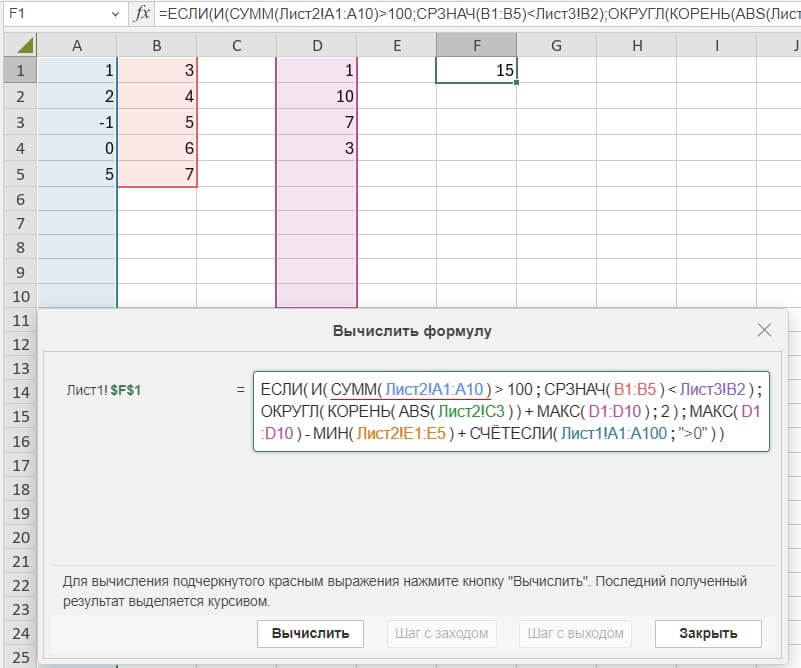The width and height of the screenshot is (801, 668).
Task: Click cell B5 containing 7
Action: pos(156,174)
